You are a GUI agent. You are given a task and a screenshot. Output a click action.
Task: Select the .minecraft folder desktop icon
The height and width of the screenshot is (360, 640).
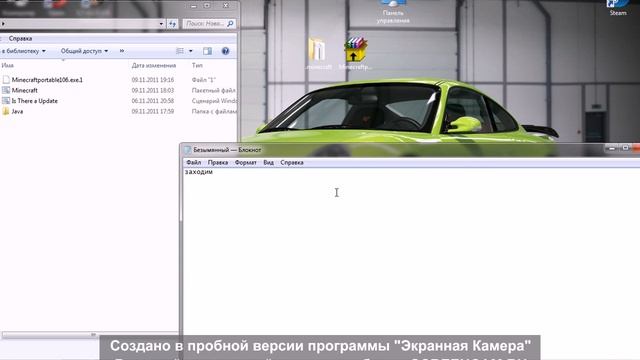317,53
